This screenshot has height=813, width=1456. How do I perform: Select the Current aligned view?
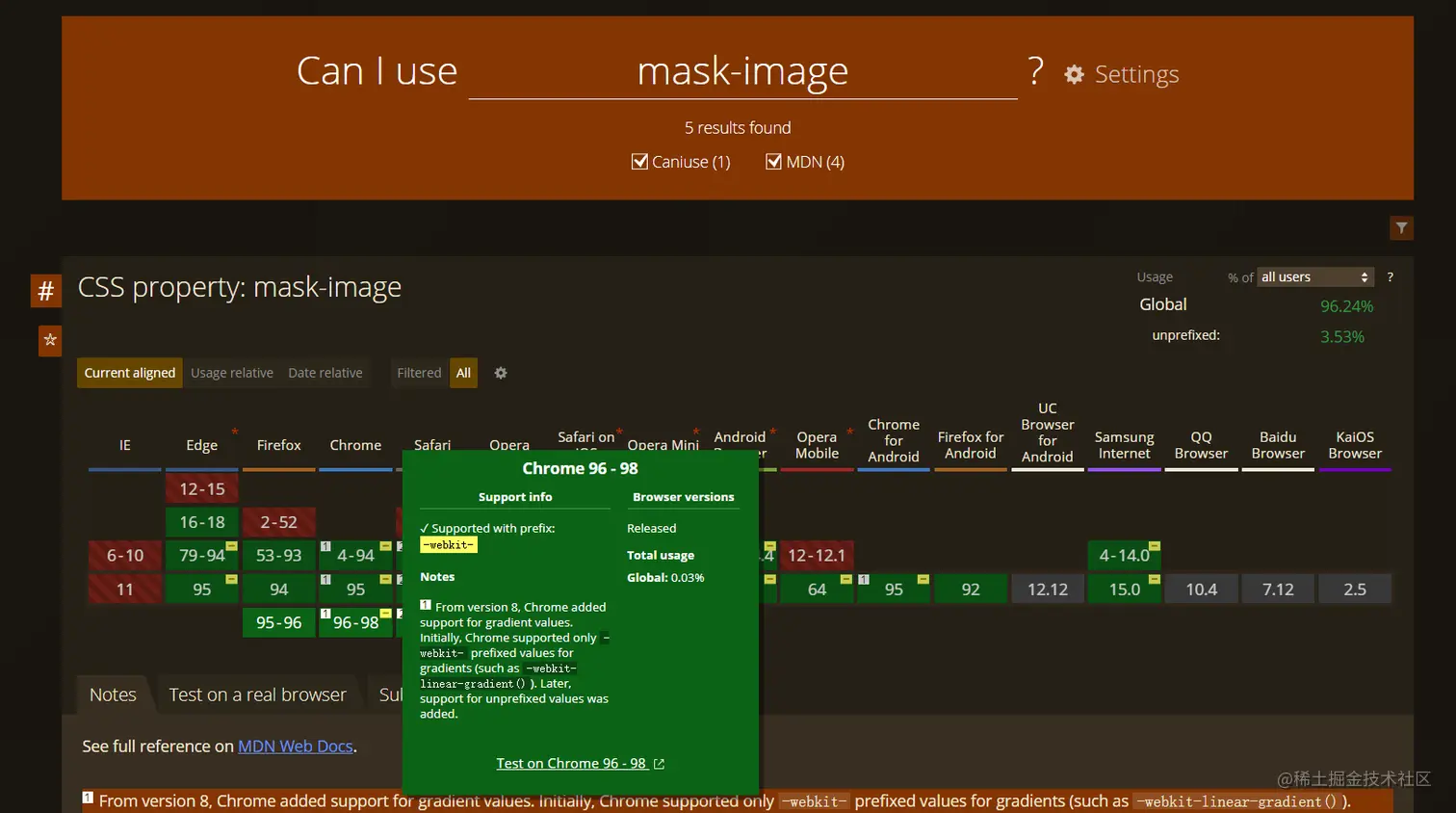coord(130,373)
